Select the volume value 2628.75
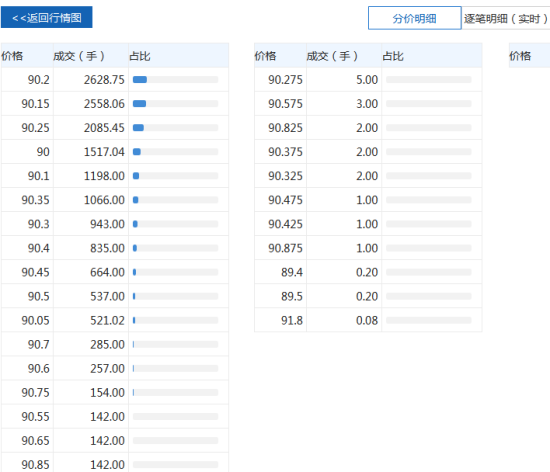 (104, 80)
